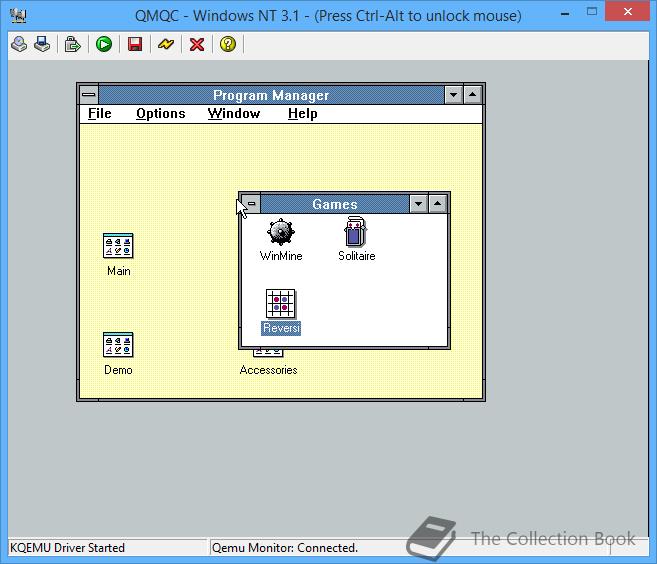Image resolution: width=657 pixels, height=564 pixels.
Task: Open the File menu in Program Manager
Action: coord(100,114)
